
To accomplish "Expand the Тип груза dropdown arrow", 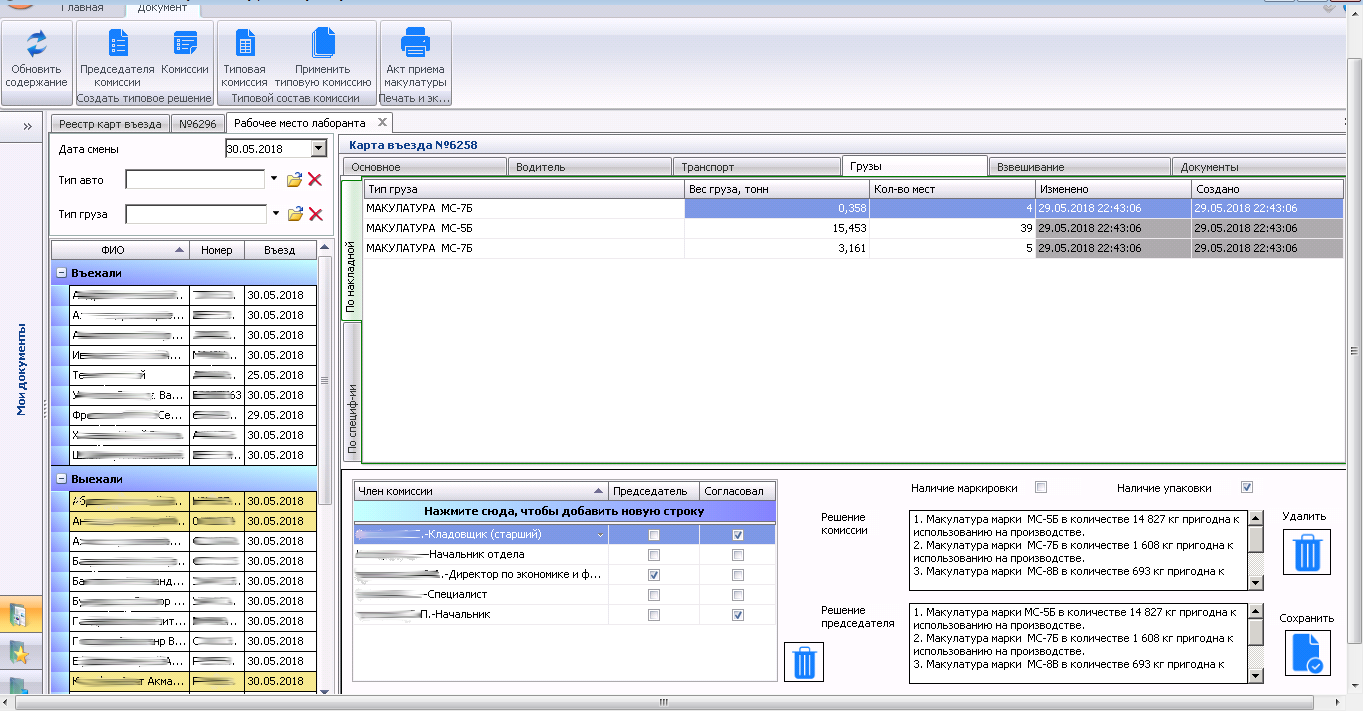I will coord(274,213).
